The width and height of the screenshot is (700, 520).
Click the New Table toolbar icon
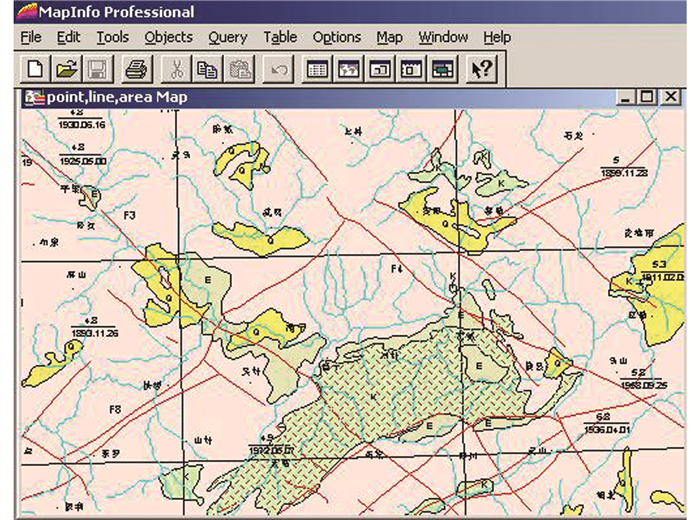36,69
